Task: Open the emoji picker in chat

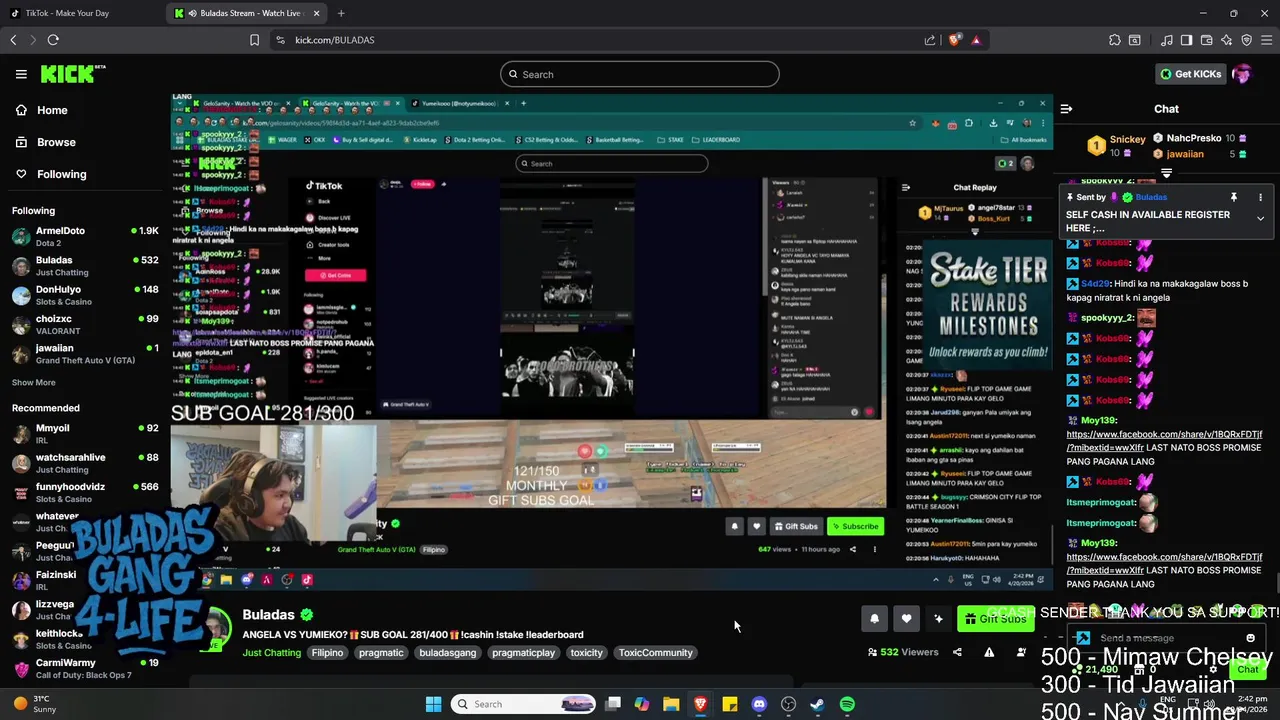Action: [1250, 638]
